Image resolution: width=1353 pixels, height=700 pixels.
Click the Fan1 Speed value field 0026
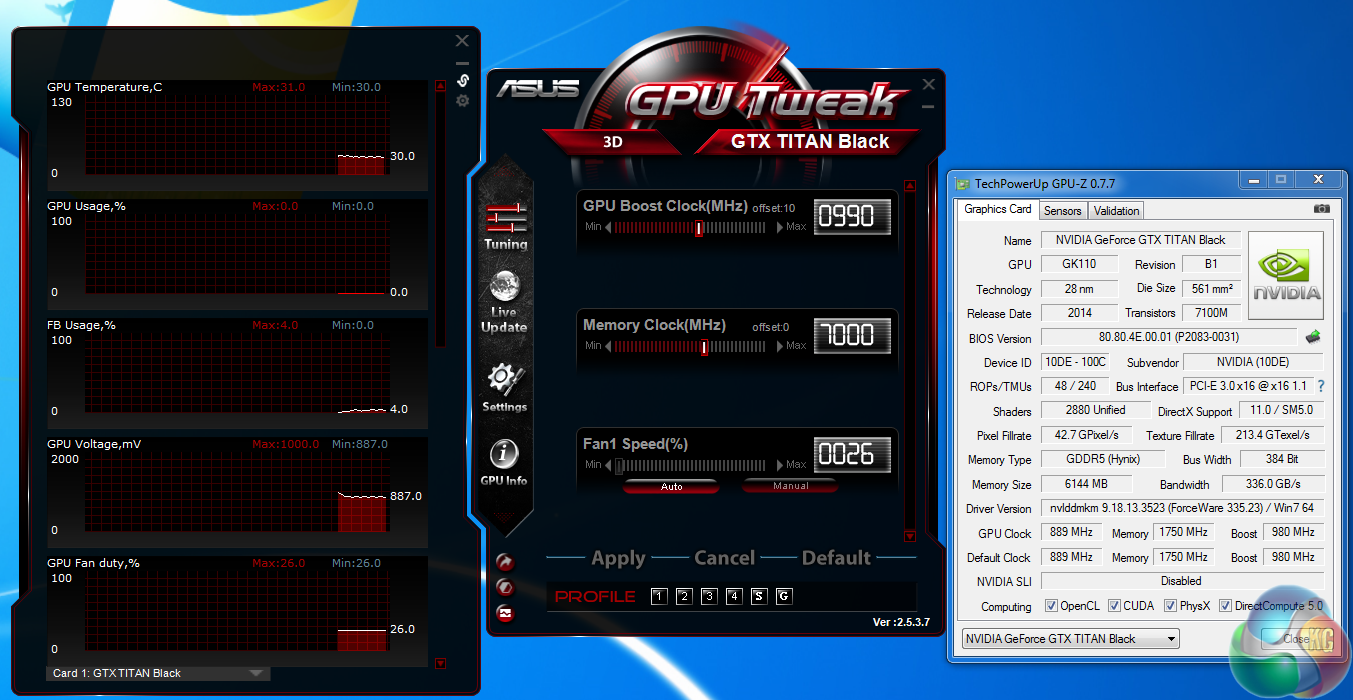[x=852, y=455]
